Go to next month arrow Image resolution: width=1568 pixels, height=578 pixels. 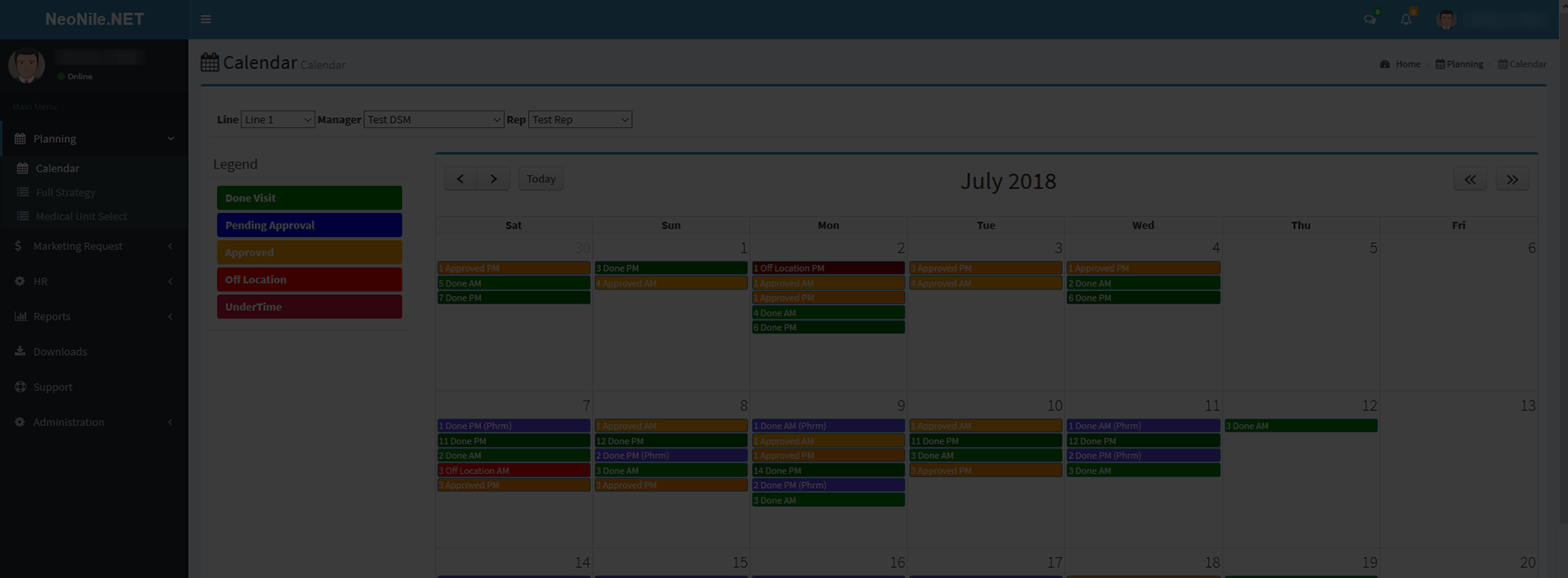[x=494, y=179]
